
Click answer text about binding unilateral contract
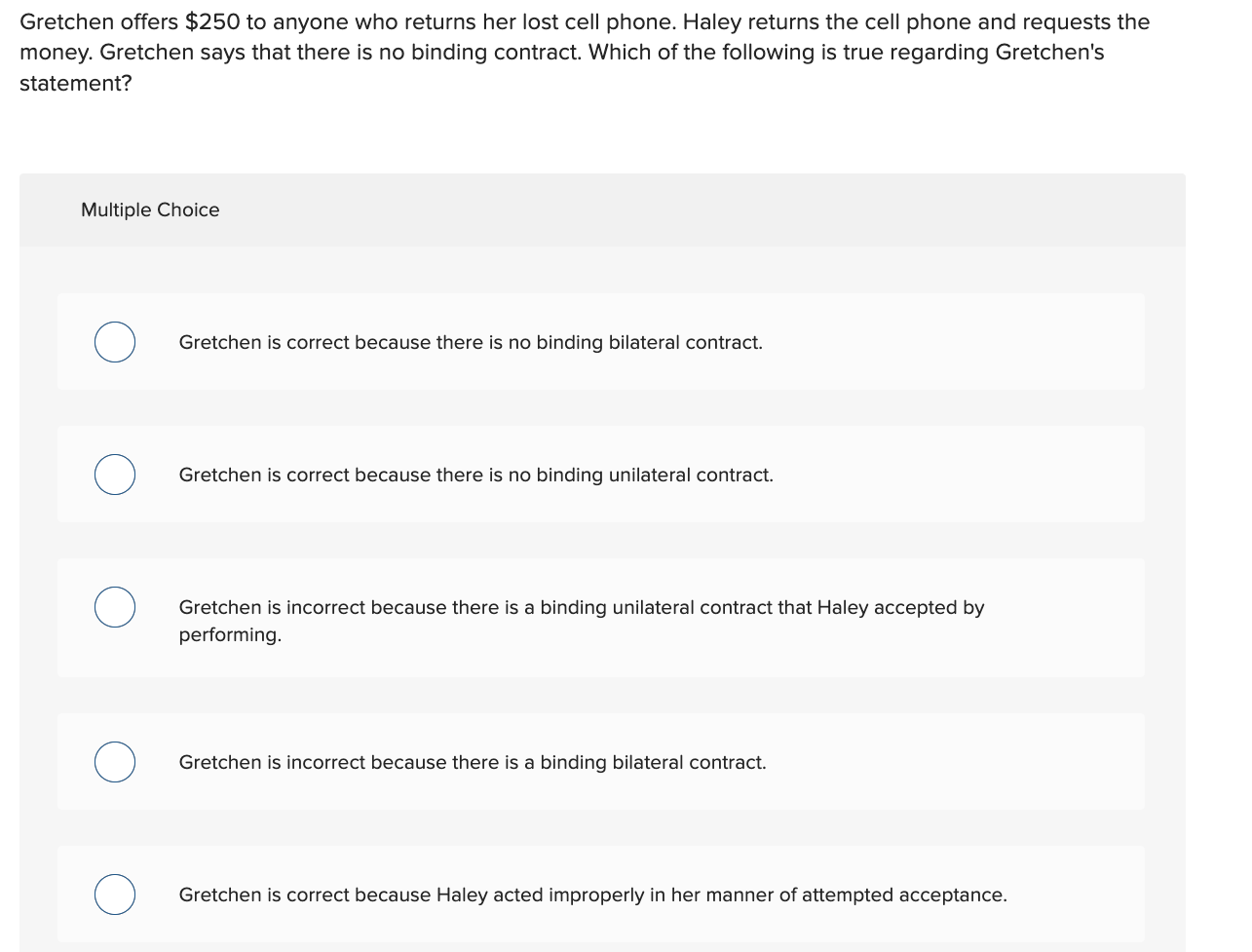click(x=582, y=621)
